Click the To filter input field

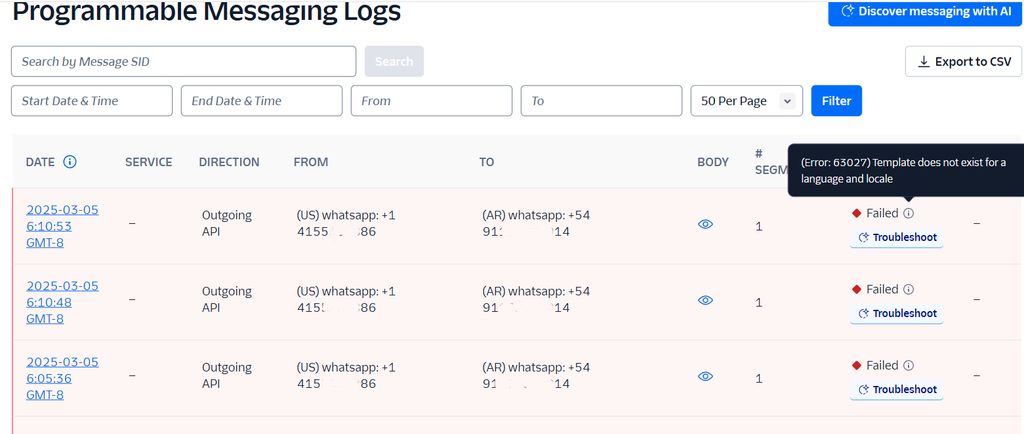pos(601,101)
